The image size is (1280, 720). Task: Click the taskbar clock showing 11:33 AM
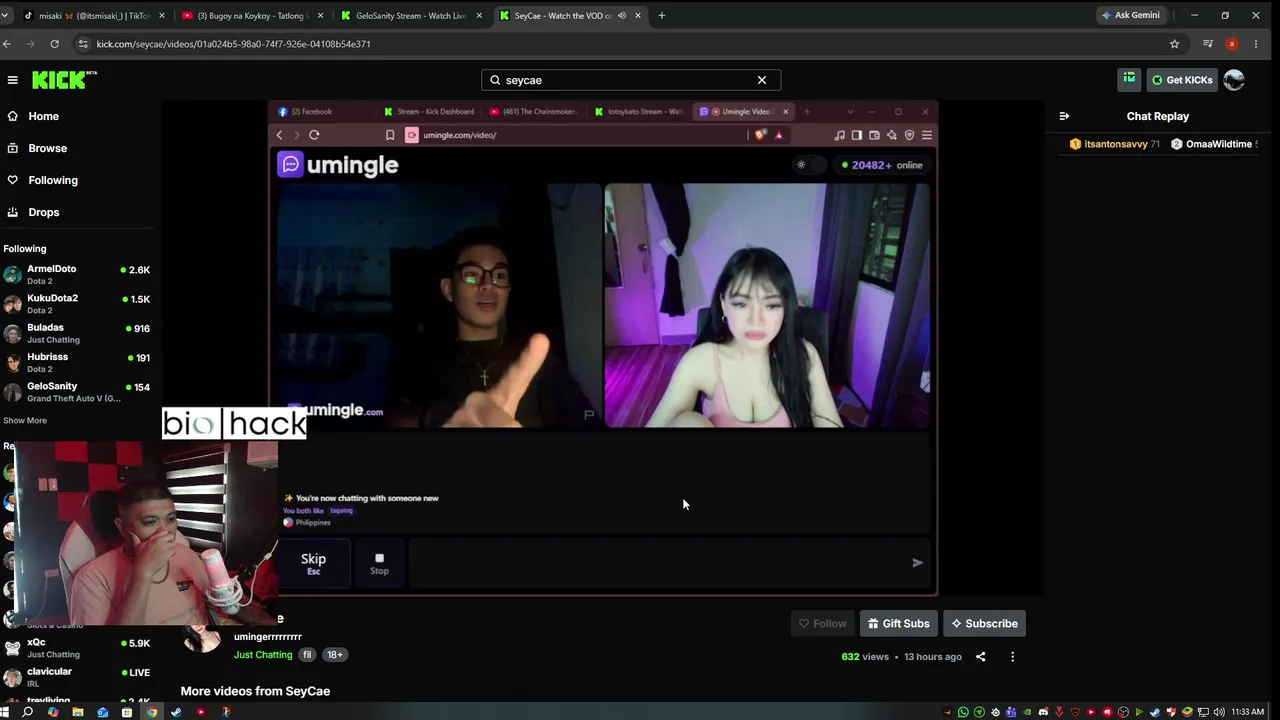coord(1248,712)
